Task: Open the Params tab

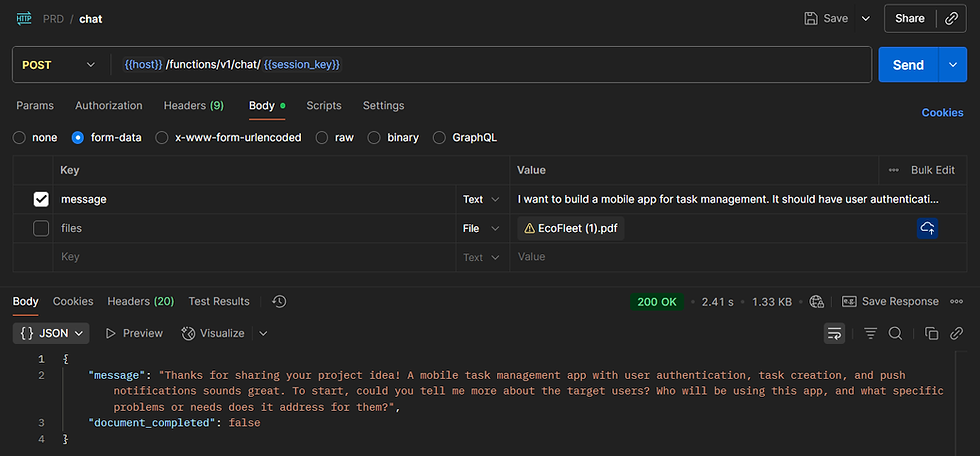Action: click(35, 106)
